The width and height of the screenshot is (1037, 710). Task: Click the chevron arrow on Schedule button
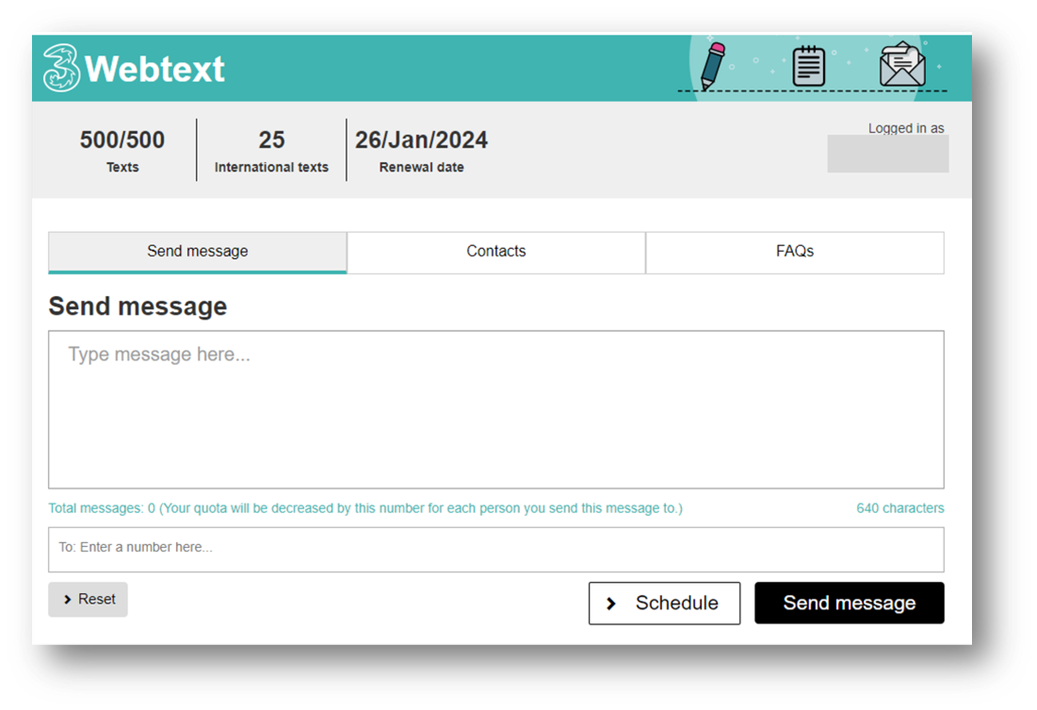pyautogui.click(x=612, y=604)
